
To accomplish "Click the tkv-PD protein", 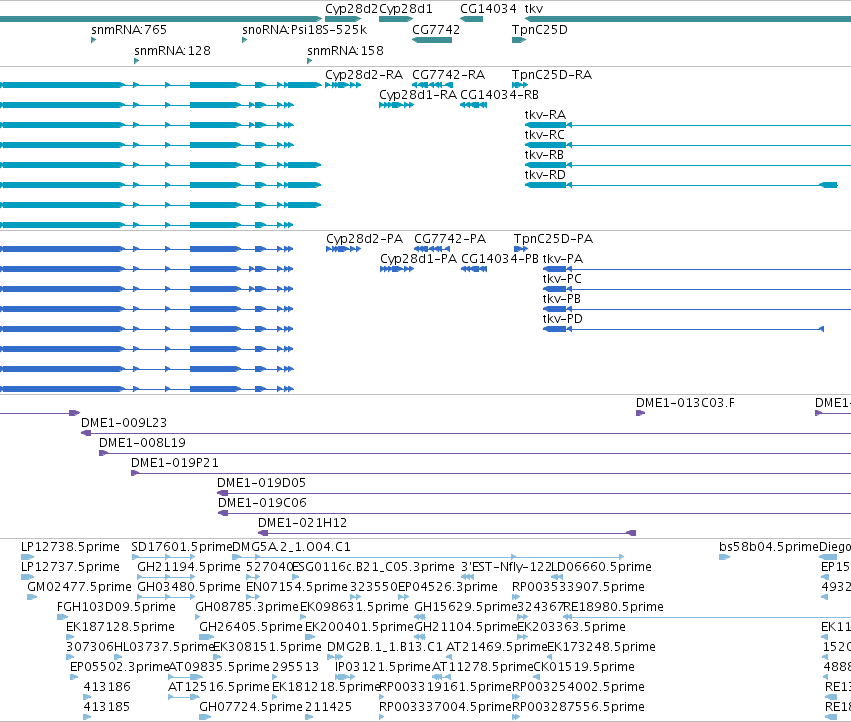I will tap(683, 329).
